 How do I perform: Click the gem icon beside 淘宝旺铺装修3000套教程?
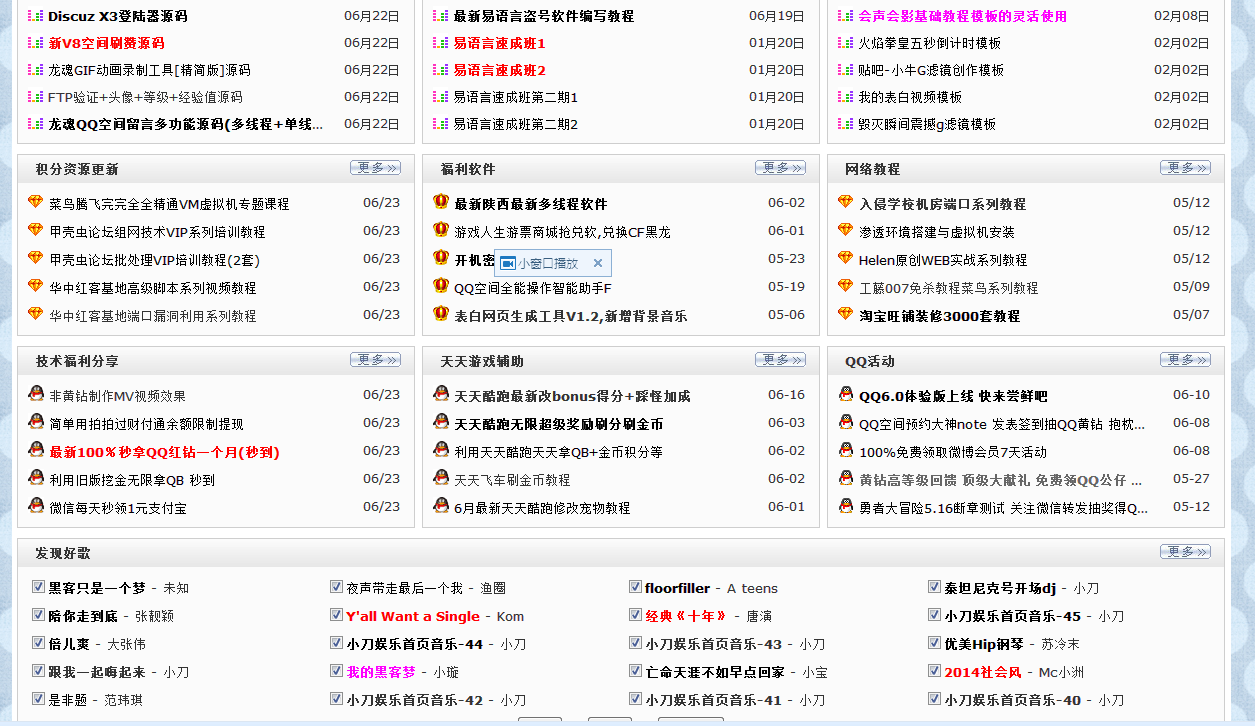coord(846,314)
